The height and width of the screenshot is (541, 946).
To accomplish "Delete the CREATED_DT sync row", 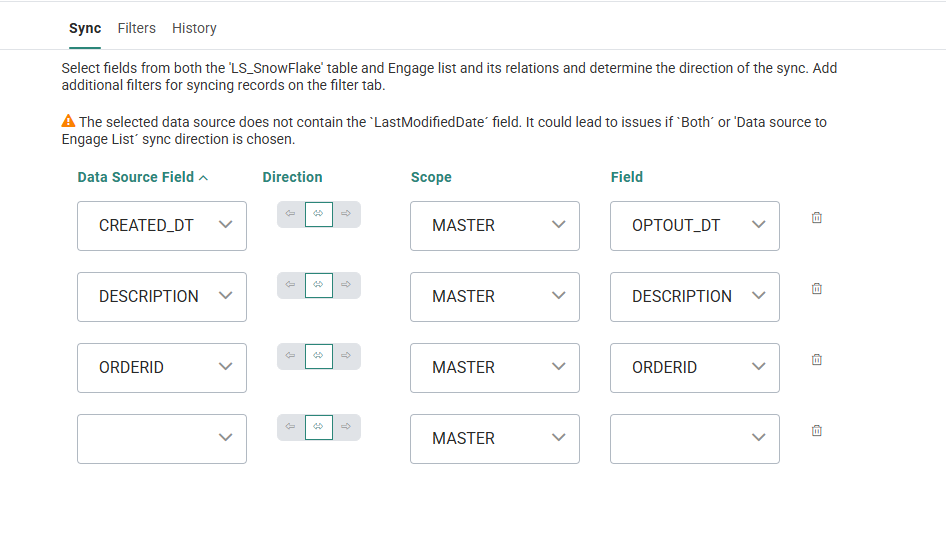I will pos(816,218).
